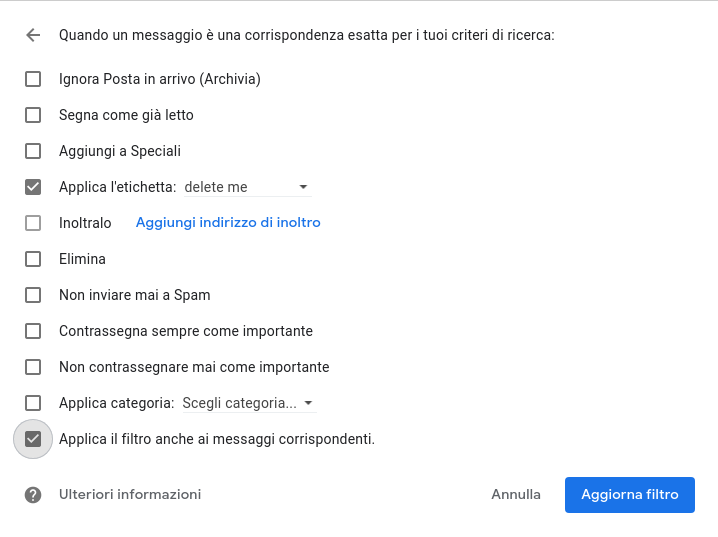718x537 pixels.
Task: Click the Aggiorna filtro button
Action: click(x=630, y=495)
